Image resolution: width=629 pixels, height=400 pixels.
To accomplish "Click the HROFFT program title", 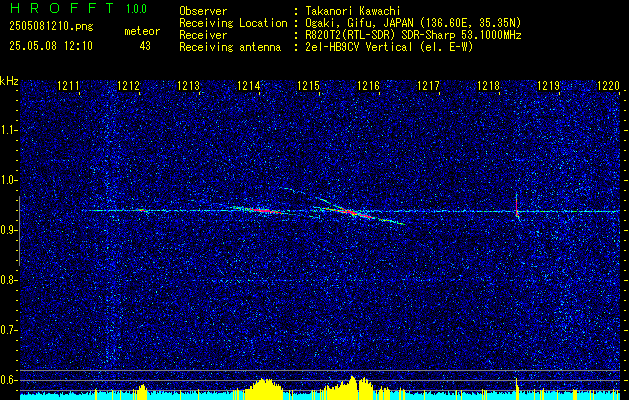I will point(62,8).
